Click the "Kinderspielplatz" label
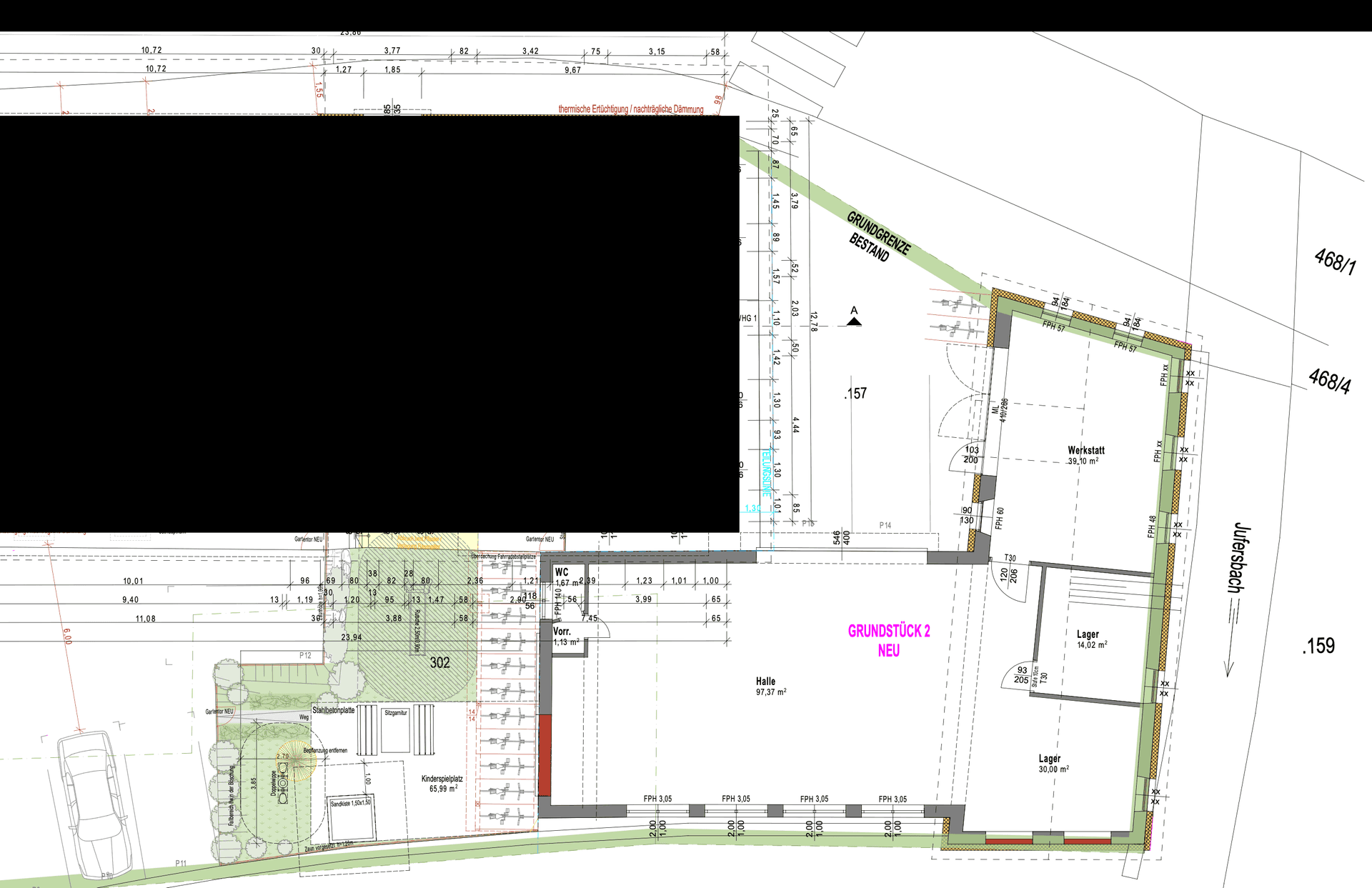Viewport: 1372px width, 888px height. [442, 779]
